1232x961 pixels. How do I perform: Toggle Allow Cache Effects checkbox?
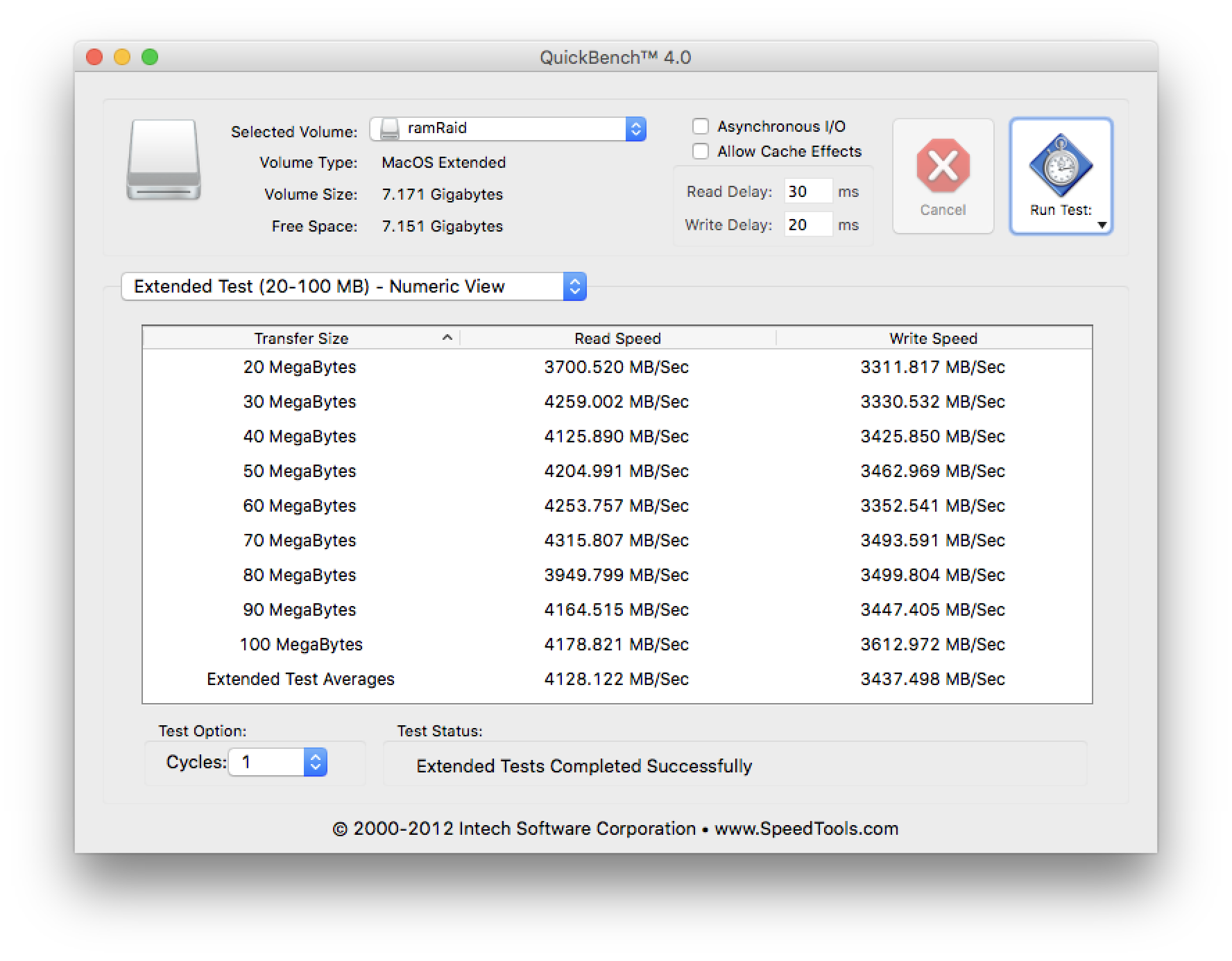coord(701,151)
